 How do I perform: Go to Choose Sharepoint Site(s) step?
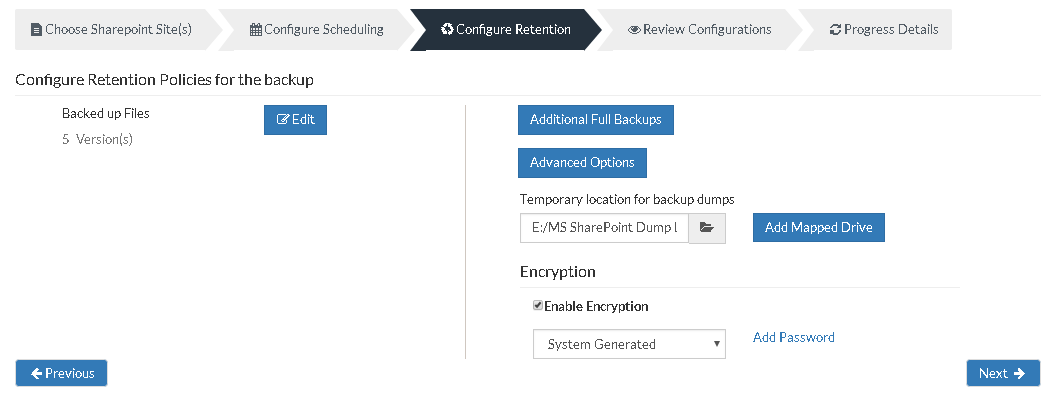coord(111,30)
